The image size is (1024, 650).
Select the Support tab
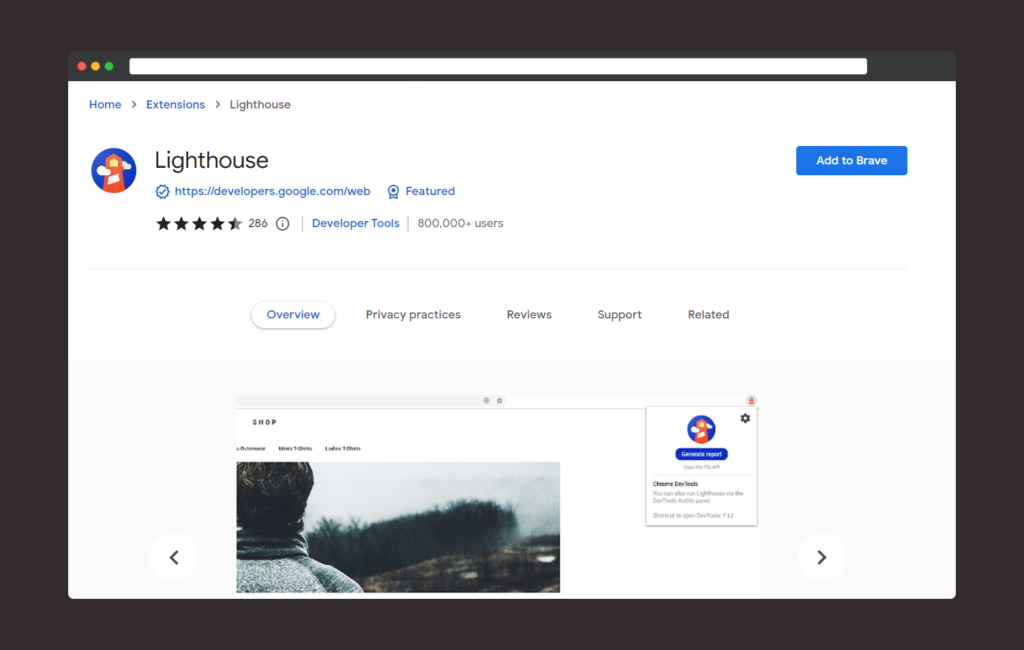[620, 315]
